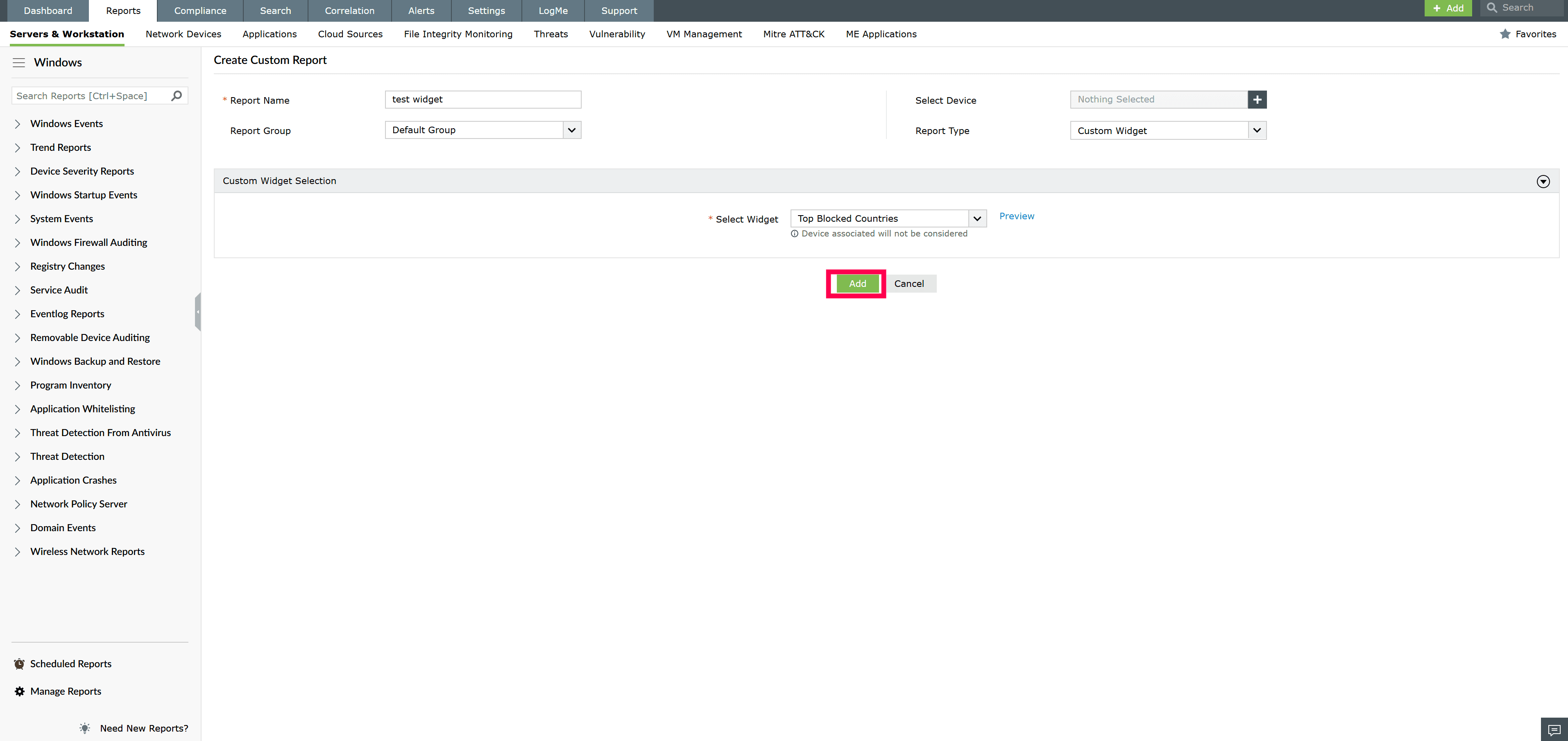Open the Correlation menu
The width and height of the screenshot is (1568, 741).
(x=349, y=10)
